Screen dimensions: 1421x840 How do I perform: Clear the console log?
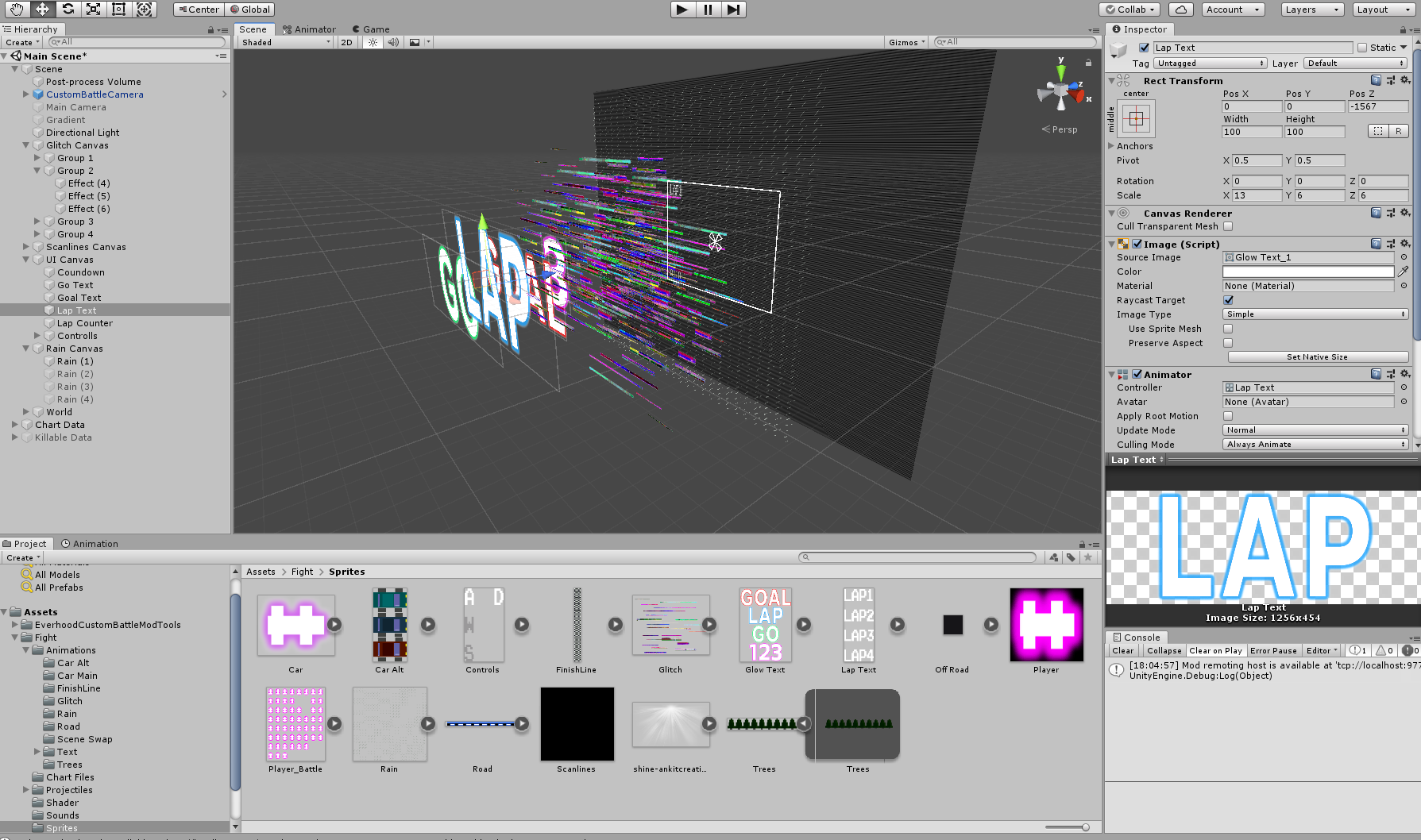coord(1123,651)
